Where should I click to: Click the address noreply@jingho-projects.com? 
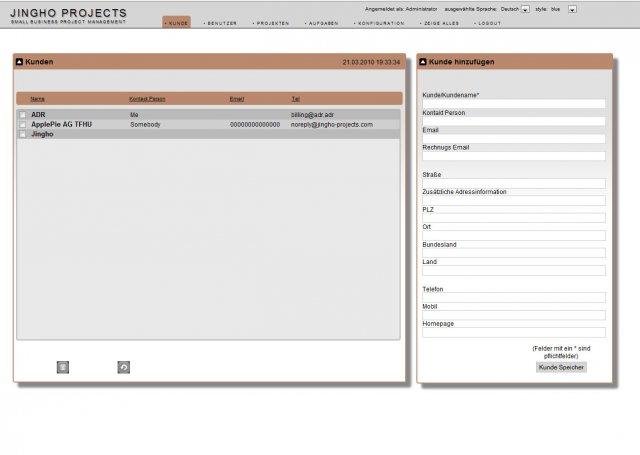pos(331,124)
